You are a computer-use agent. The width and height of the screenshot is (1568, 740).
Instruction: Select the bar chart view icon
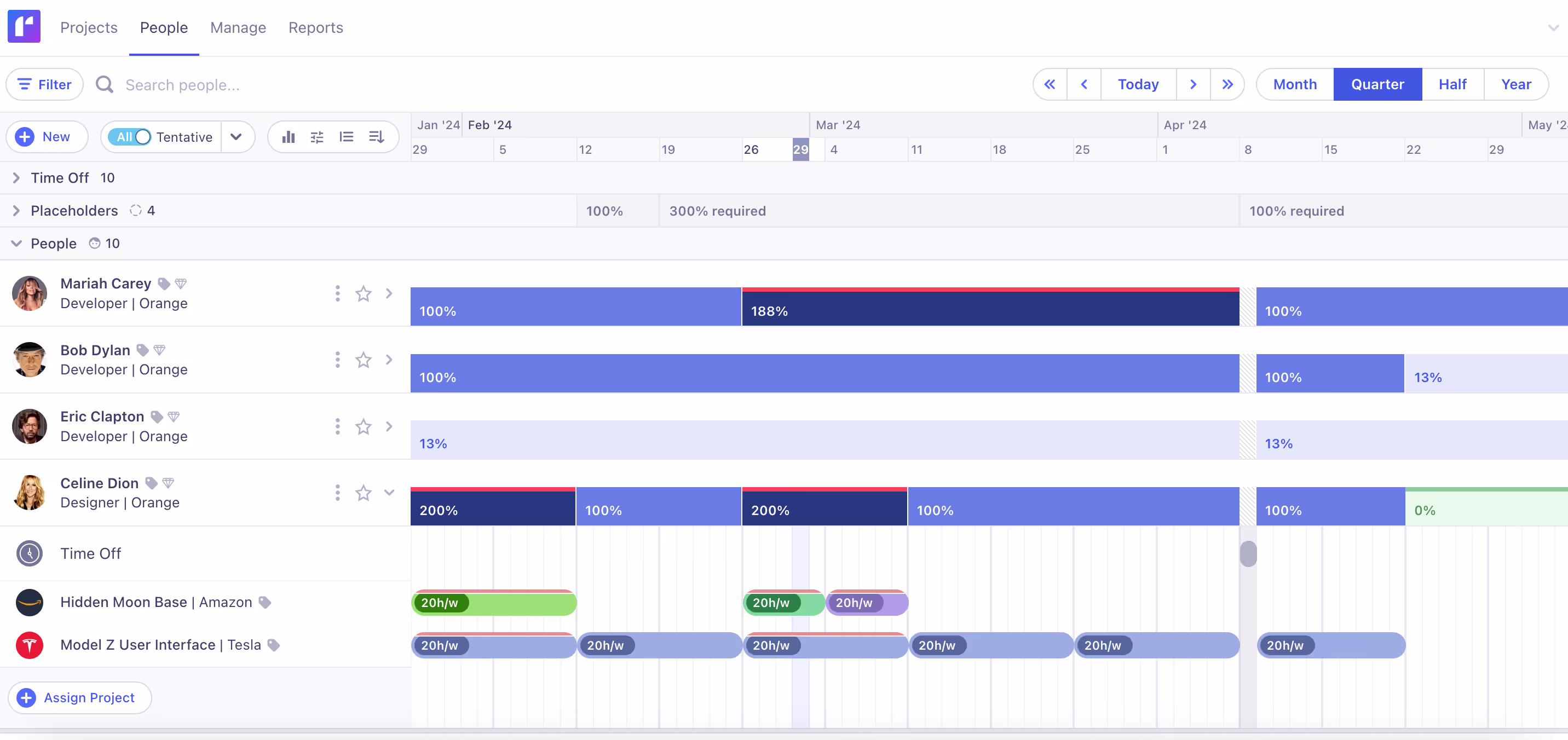(x=288, y=136)
